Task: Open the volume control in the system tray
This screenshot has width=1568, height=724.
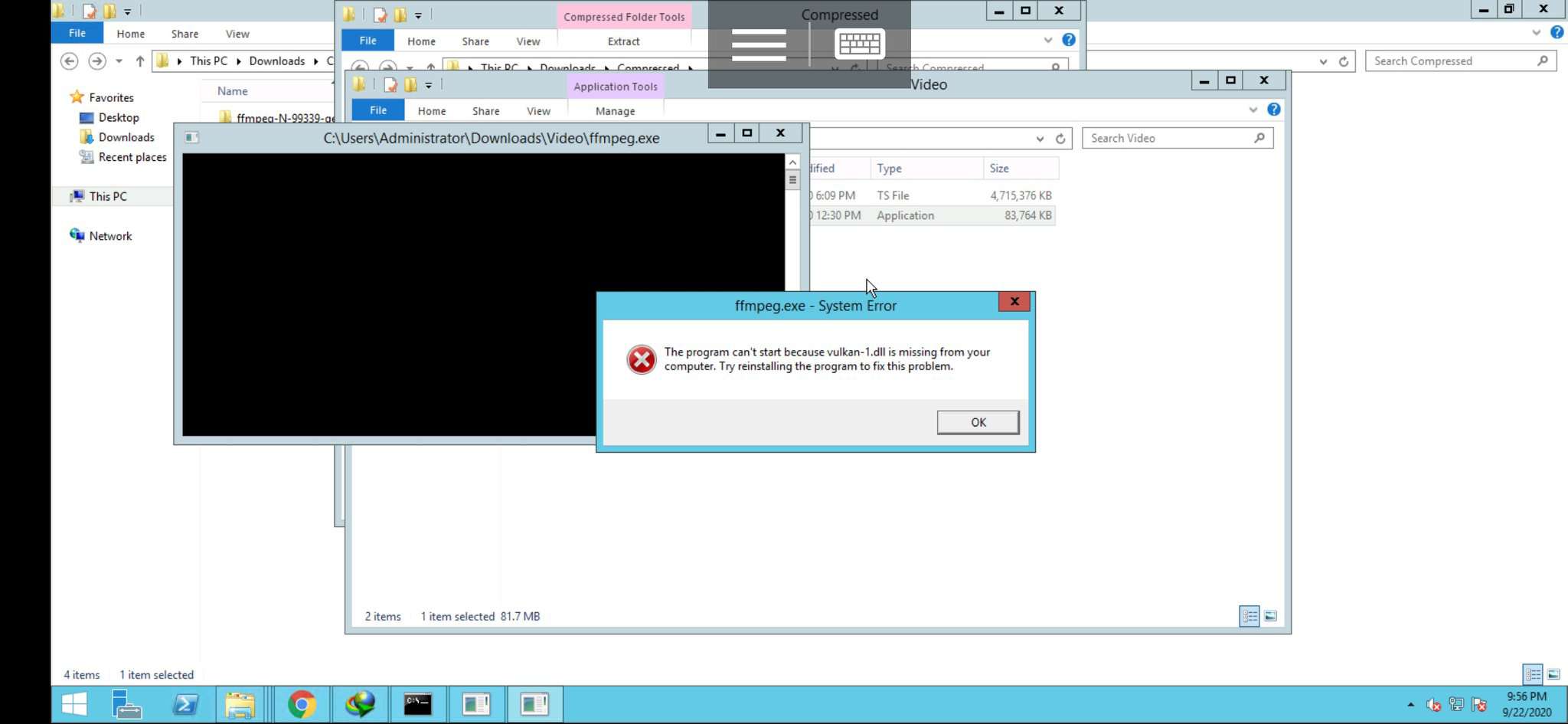Action: (x=1433, y=705)
